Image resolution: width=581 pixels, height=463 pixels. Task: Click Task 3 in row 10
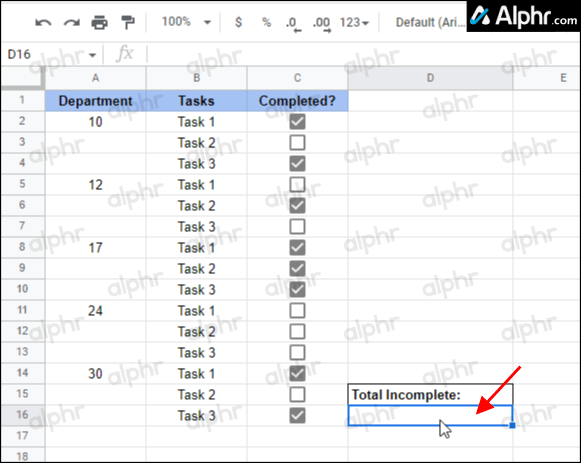196,290
